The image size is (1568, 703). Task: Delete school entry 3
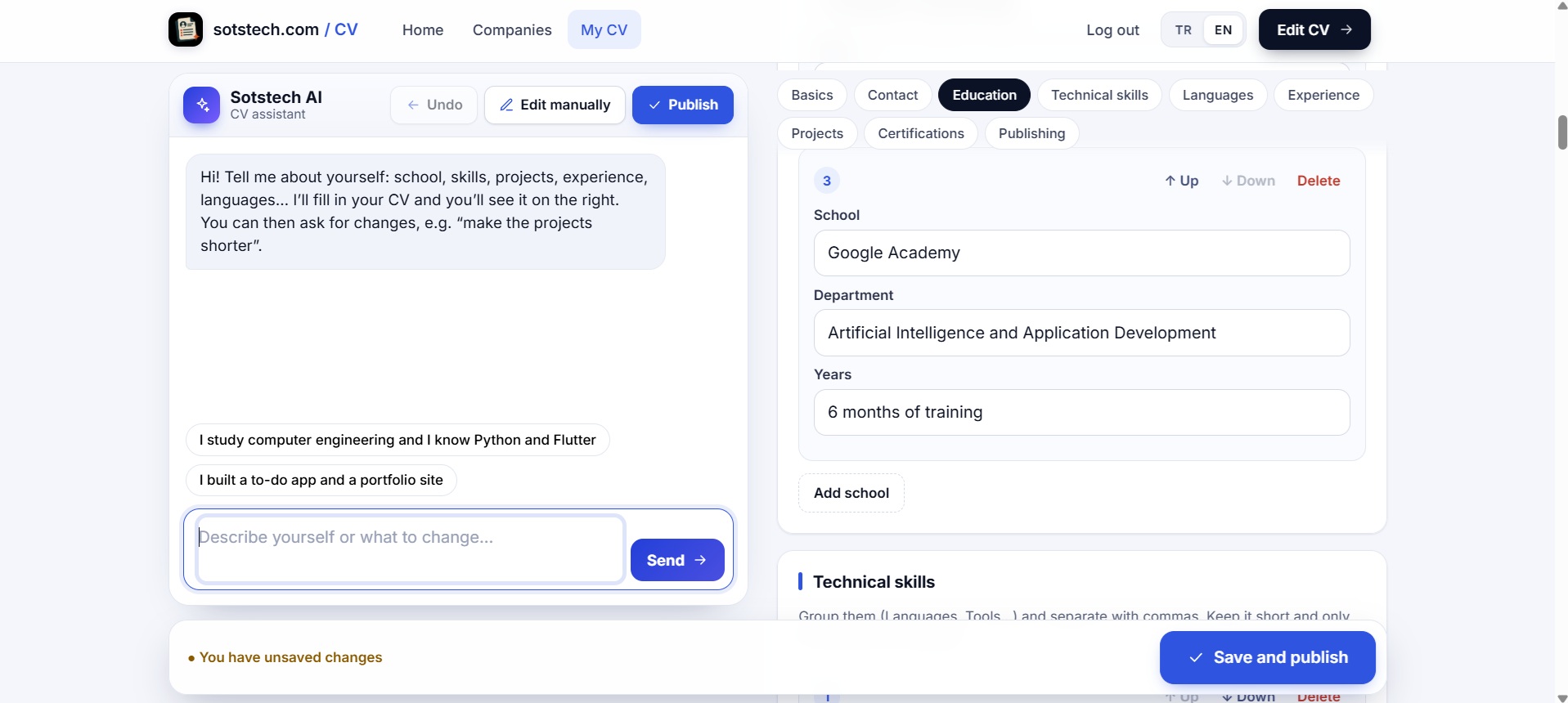(1319, 181)
